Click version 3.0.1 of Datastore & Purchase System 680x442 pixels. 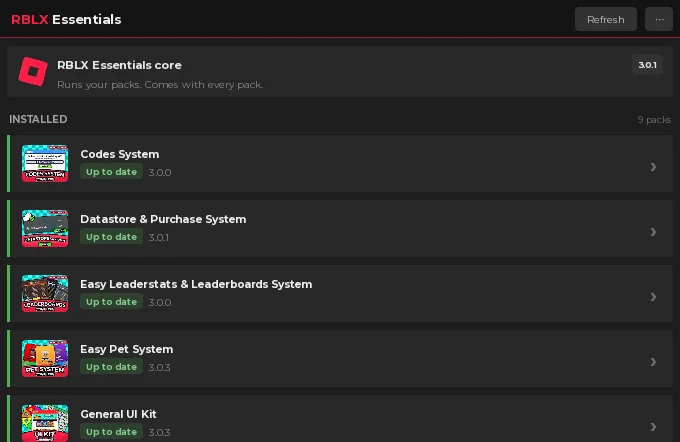[x=159, y=237]
